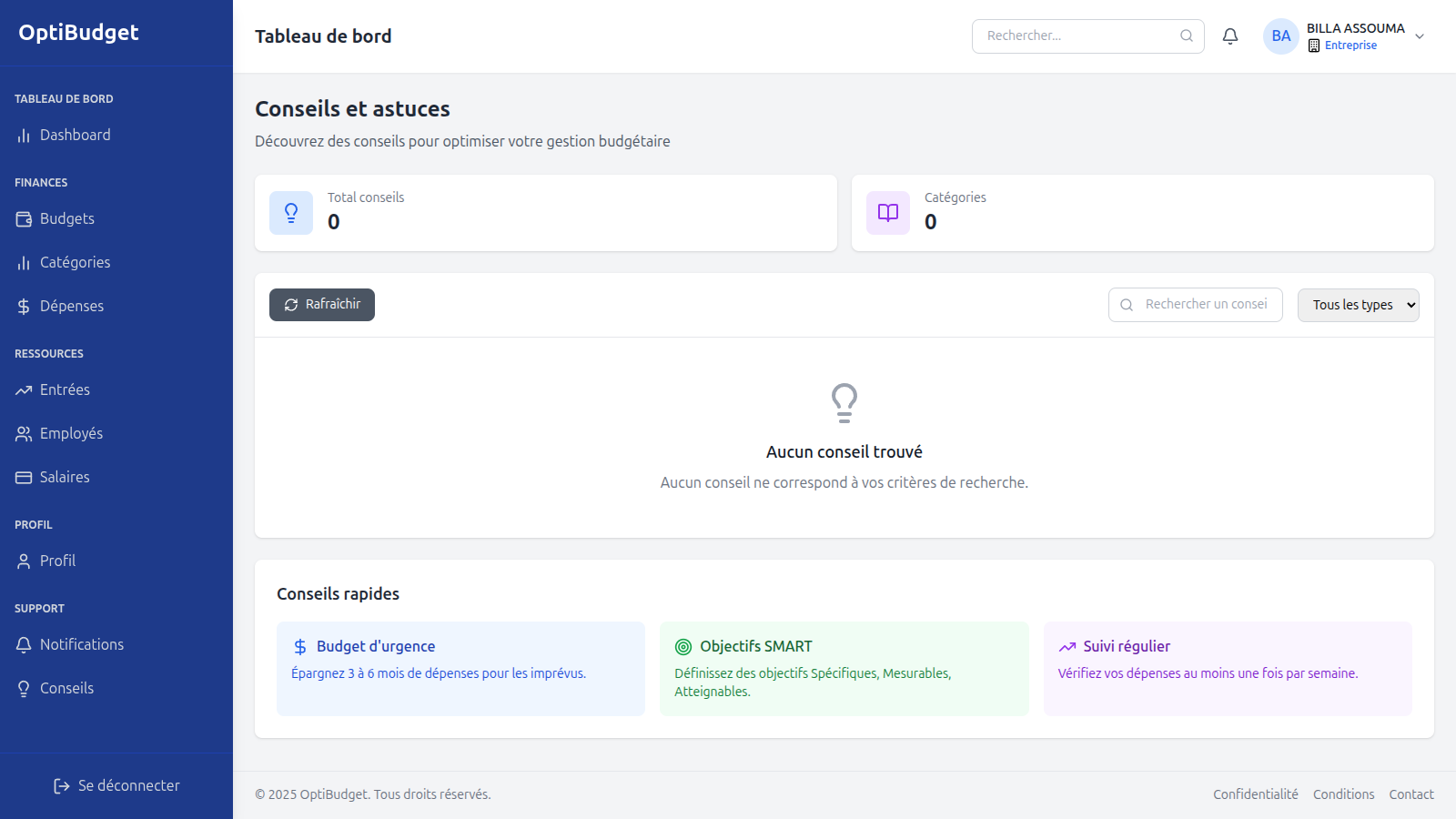Image resolution: width=1456 pixels, height=819 pixels.
Task: Open the Confidentialité footer link
Action: point(1255,794)
